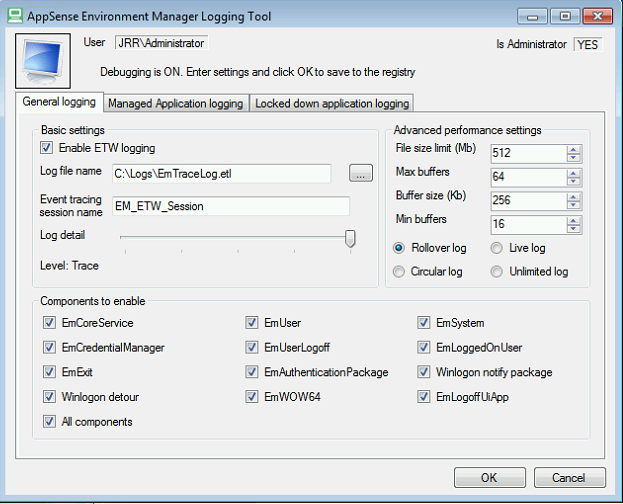The width and height of the screenshot is (623, 504).
Task: Decrease Buffer size with down arrow
Action: click(x=573, y=205)
